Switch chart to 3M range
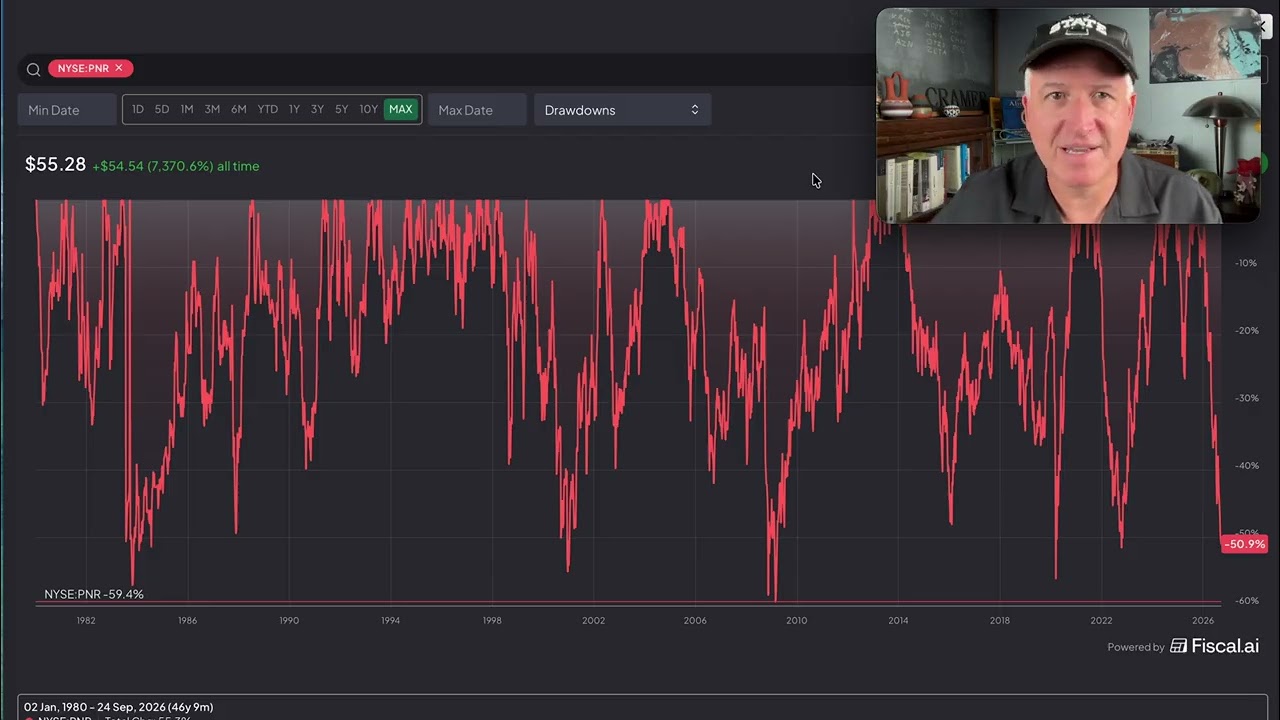1280x720 pixels. (212, 109)
